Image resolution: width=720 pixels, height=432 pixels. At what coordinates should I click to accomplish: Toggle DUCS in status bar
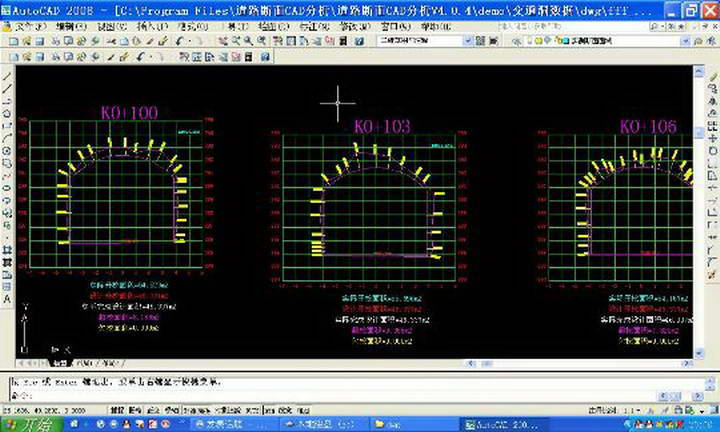(x=252, y=410)
